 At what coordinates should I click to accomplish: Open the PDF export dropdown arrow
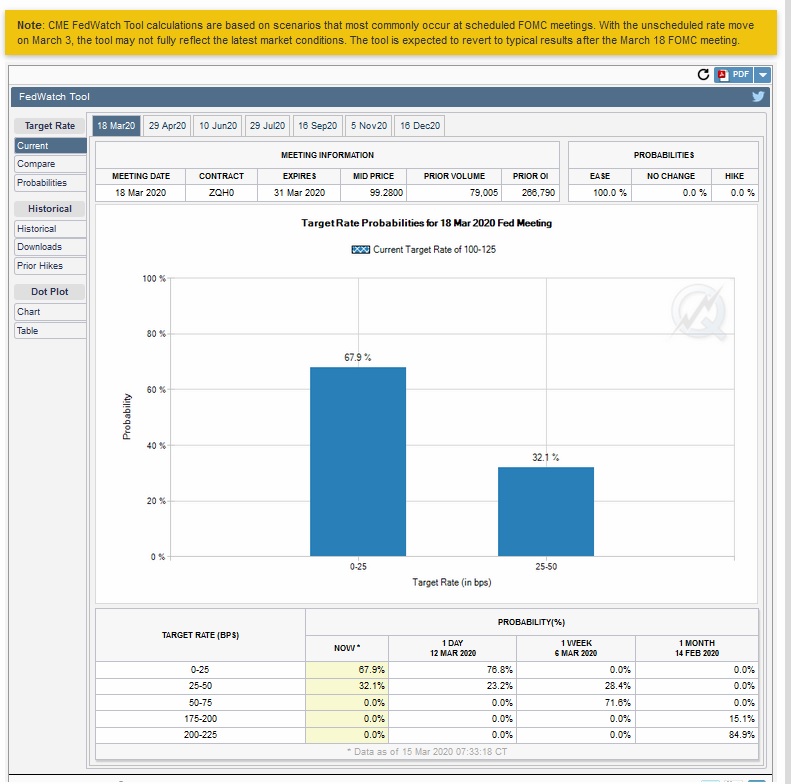762,75
